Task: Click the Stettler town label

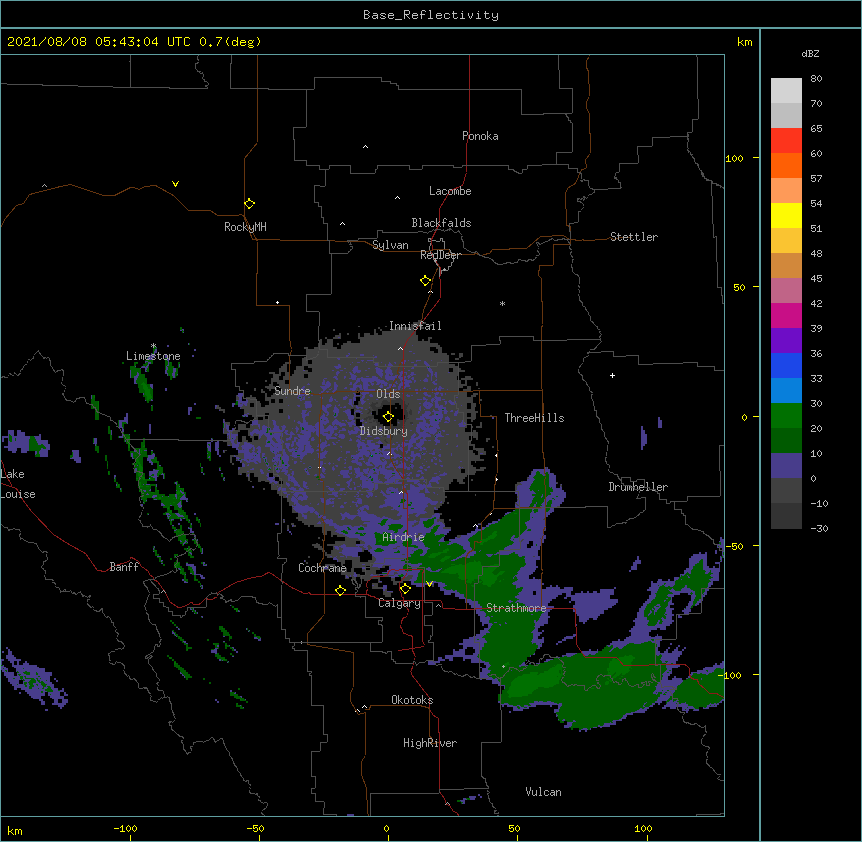Action: pyautogui.click(x=633, y=237)
